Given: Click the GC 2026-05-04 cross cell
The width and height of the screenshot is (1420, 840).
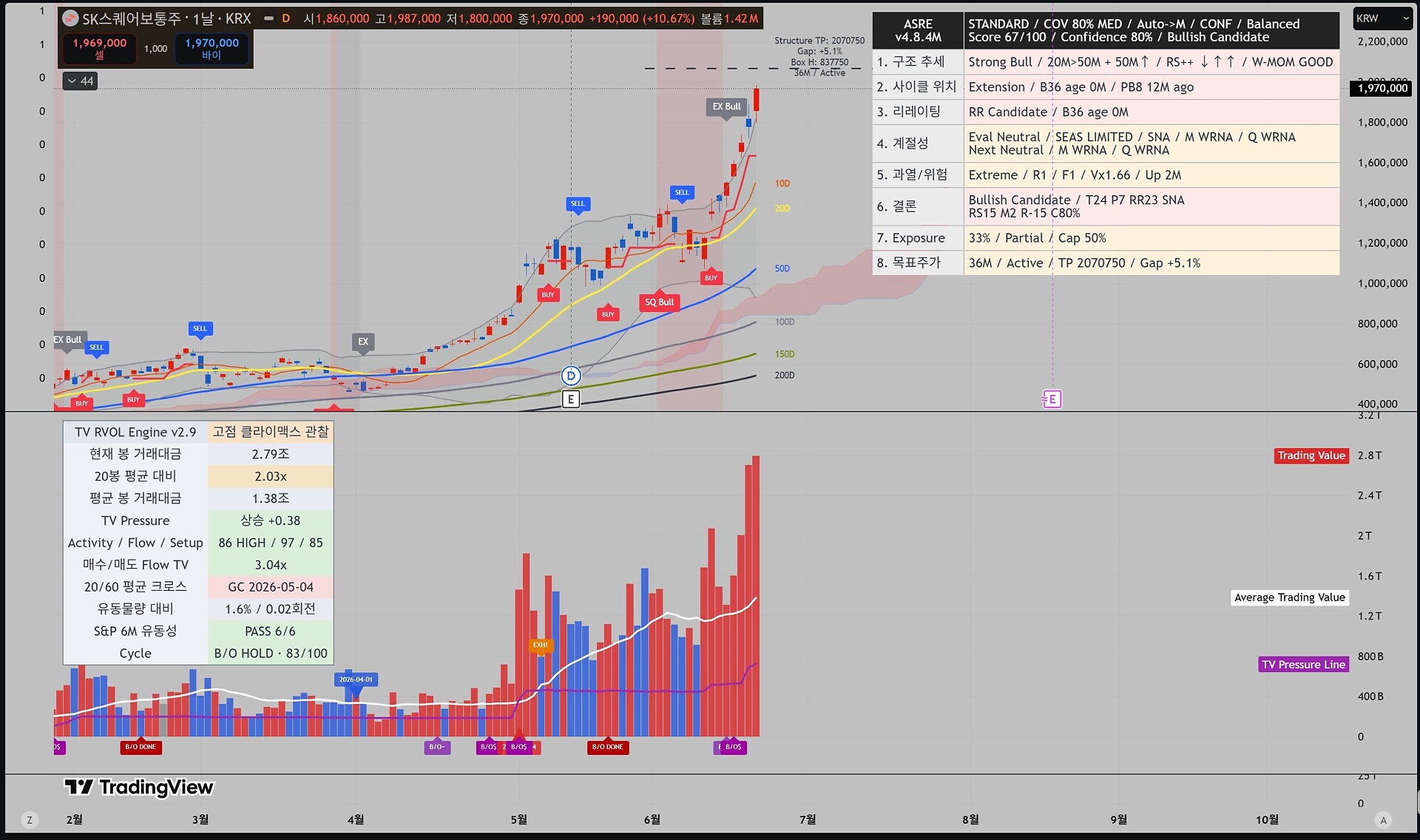Looking at the screenshot, I should tap(271, 587).
